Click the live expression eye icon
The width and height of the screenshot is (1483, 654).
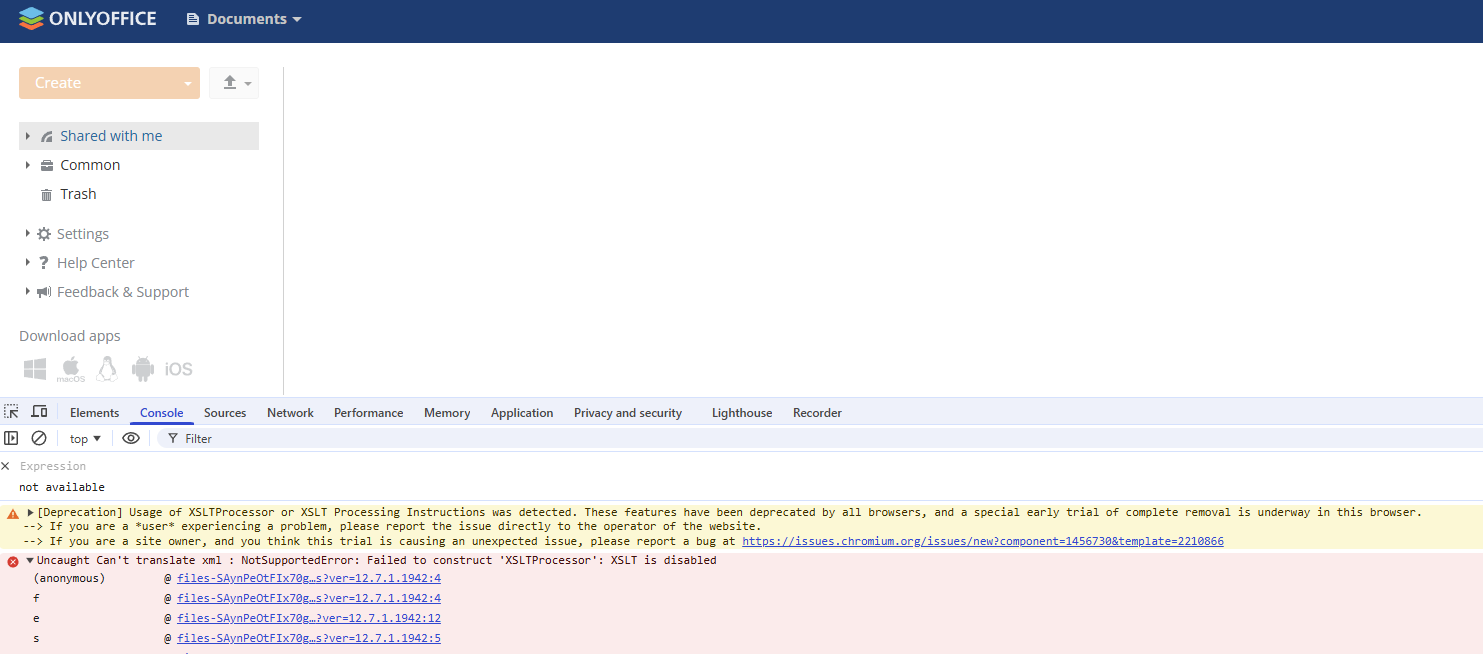coord(131,438)
